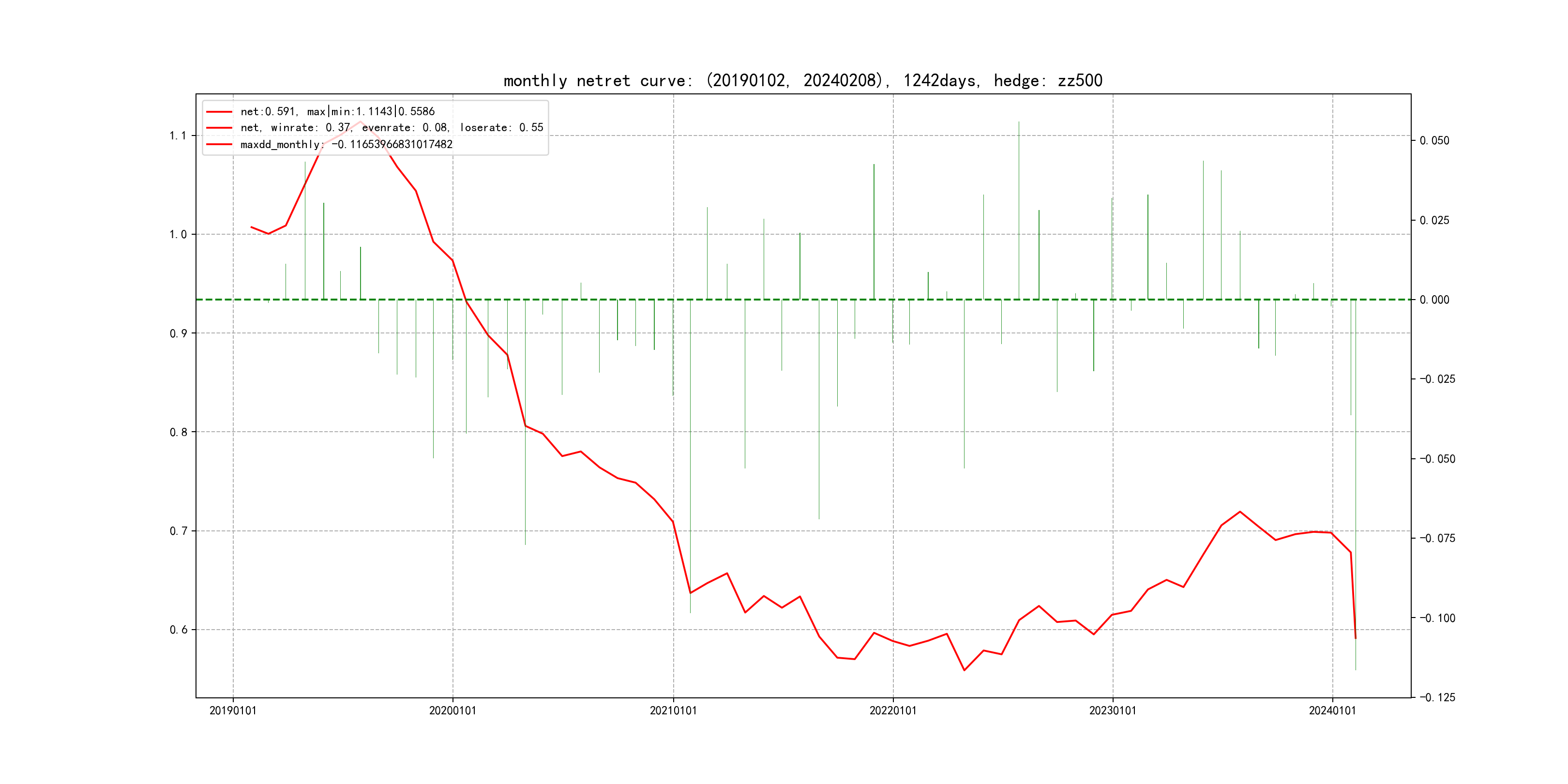Click the 20230101 x-axis label
Image resolution: width=1568 pixels, height=784 pixels.
[1112, 710]
